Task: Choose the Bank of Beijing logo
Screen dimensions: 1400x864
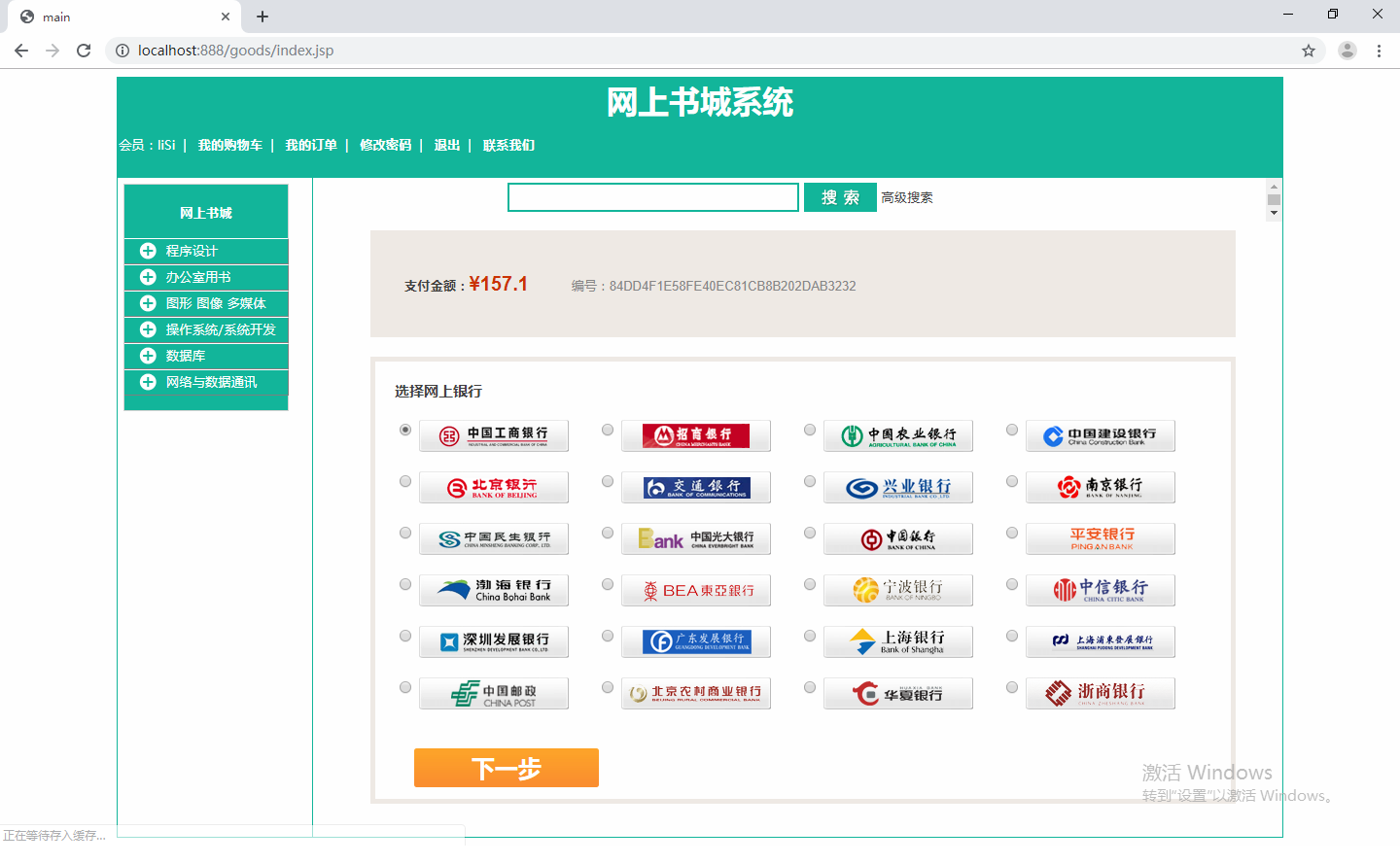Action: [x=494, y=488]
